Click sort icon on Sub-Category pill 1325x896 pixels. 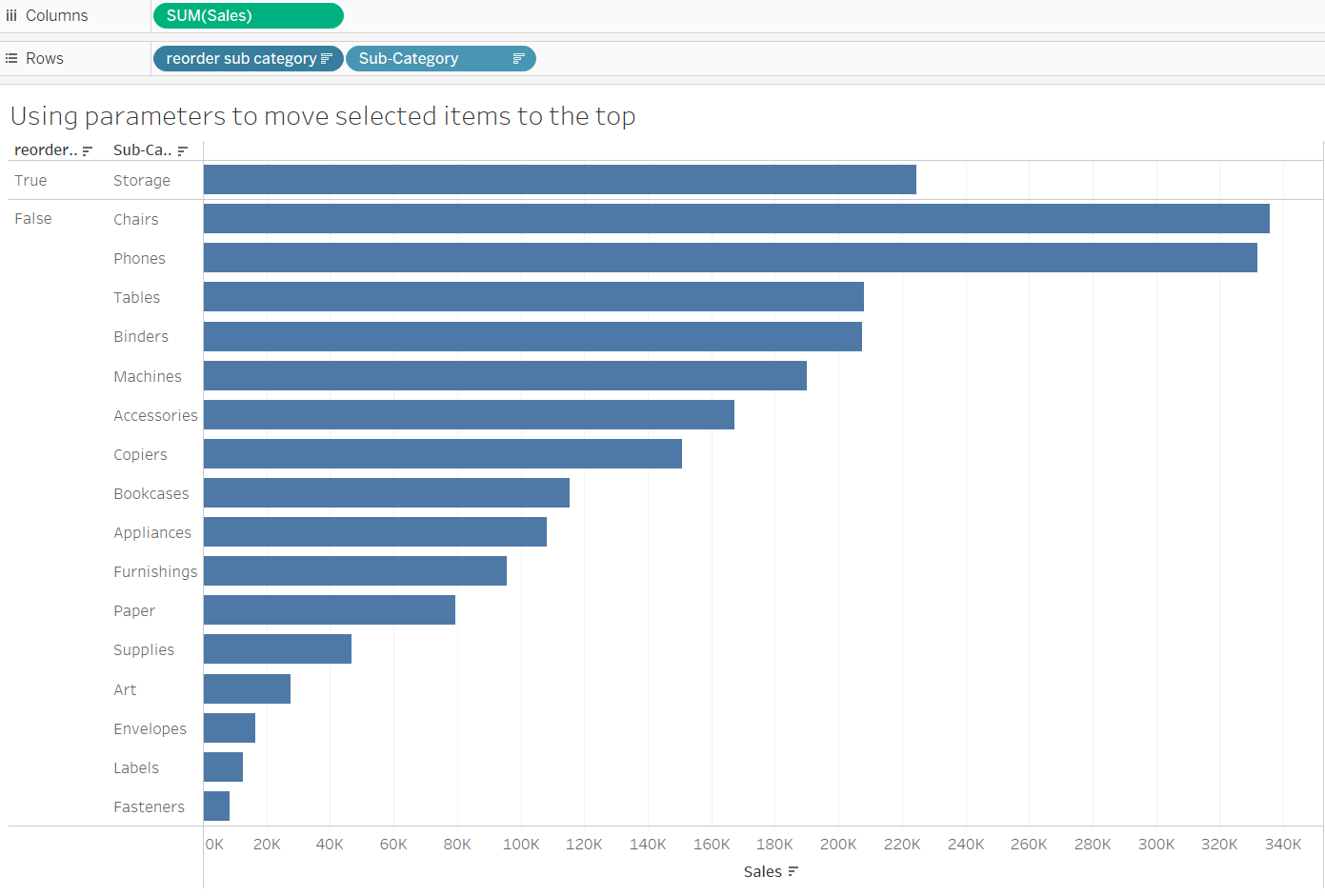(518, 59)
